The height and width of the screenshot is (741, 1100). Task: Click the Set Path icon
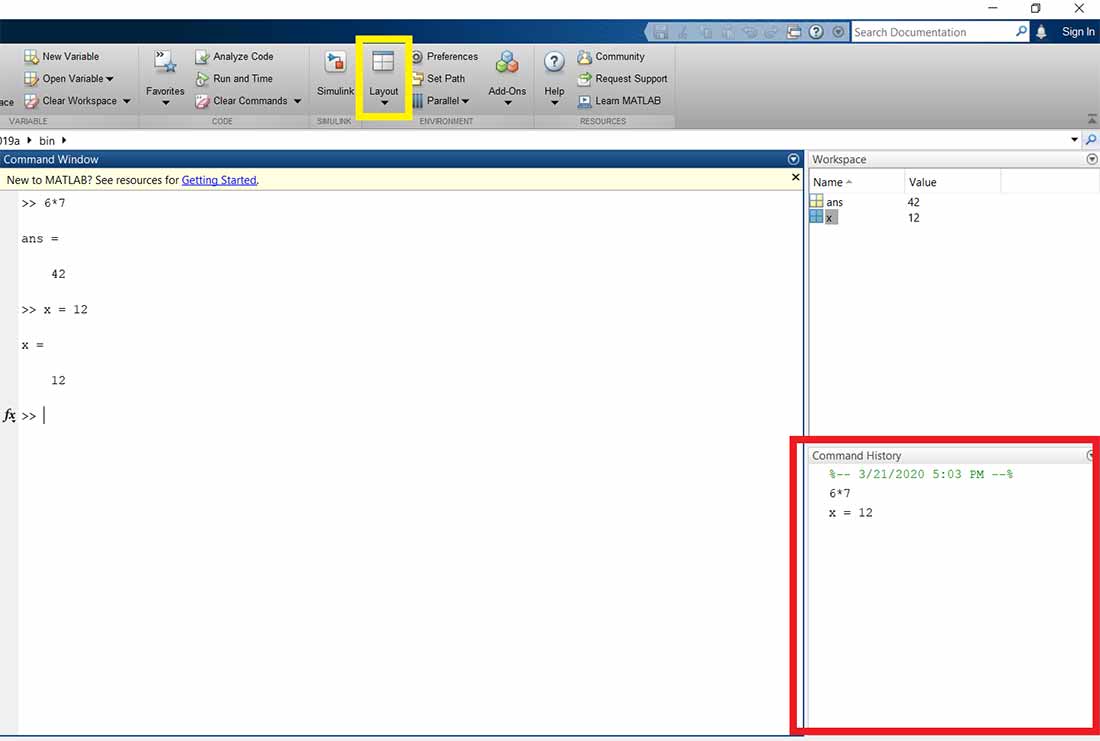pyautogui.click(x=417, y=79)
